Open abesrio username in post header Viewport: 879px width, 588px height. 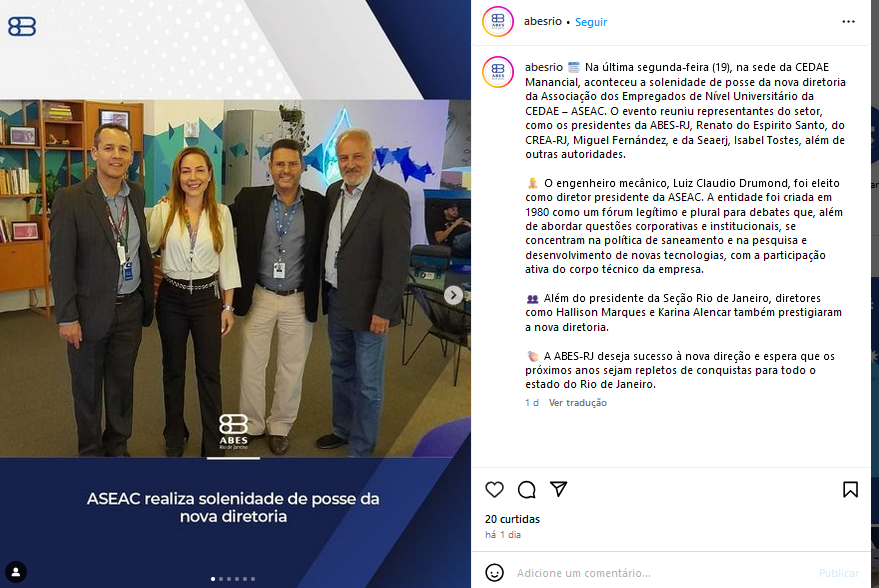pos(543,21)
